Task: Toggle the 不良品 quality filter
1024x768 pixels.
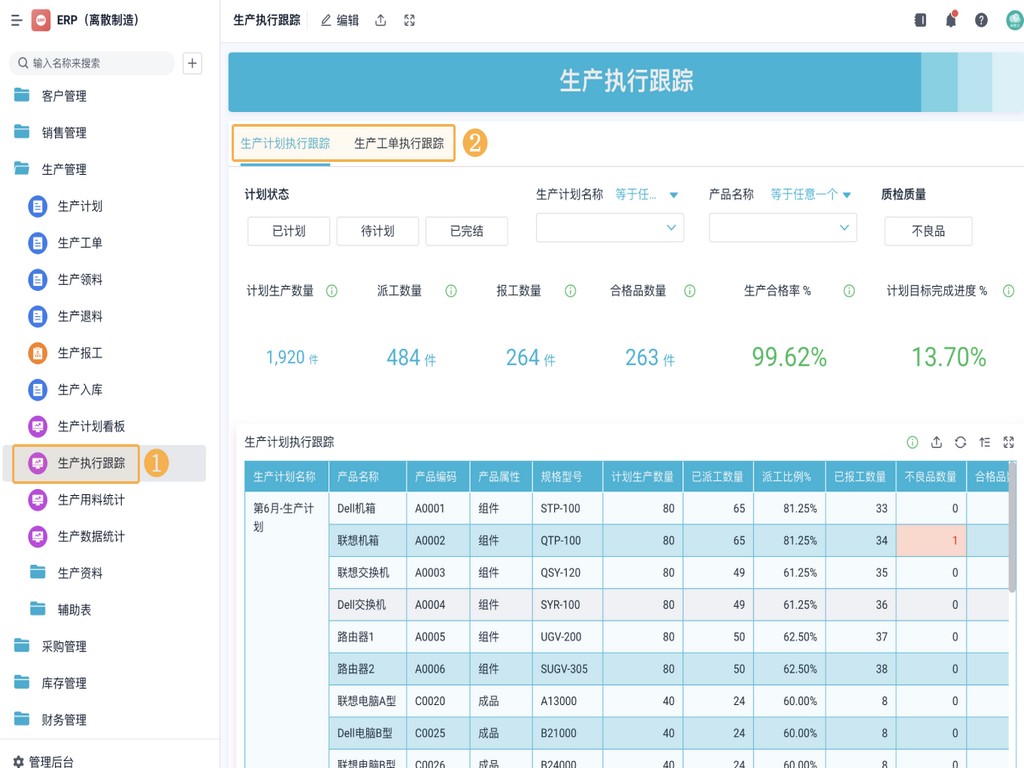Action: click(x=927, y=231)
